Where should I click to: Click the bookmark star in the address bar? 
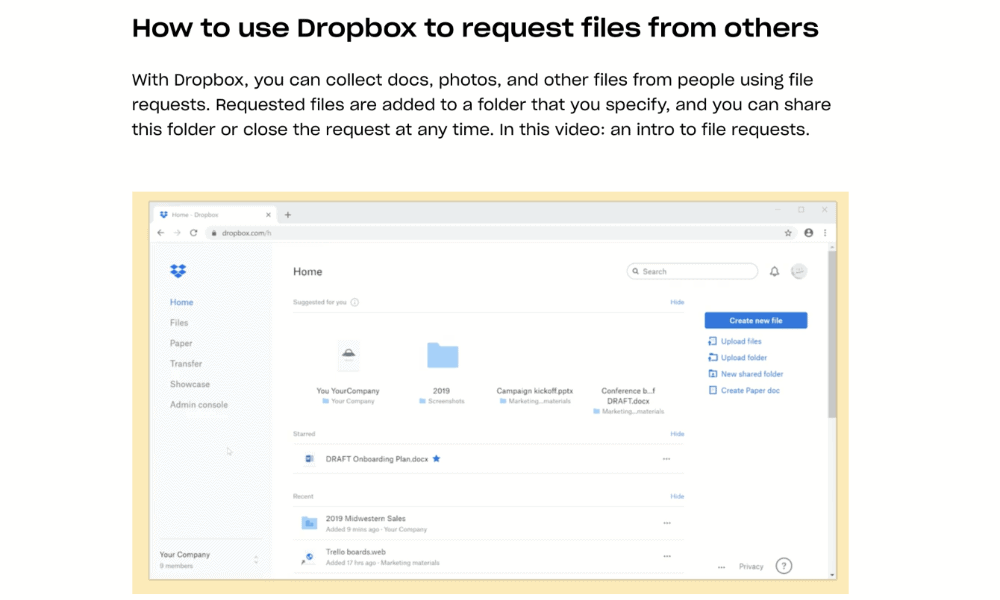point(788,232)
